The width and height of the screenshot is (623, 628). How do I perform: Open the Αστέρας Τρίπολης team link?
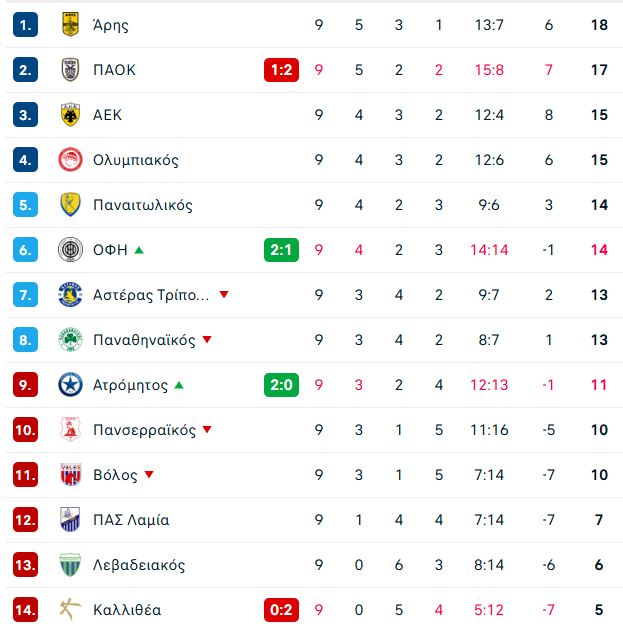click(151, 295)
